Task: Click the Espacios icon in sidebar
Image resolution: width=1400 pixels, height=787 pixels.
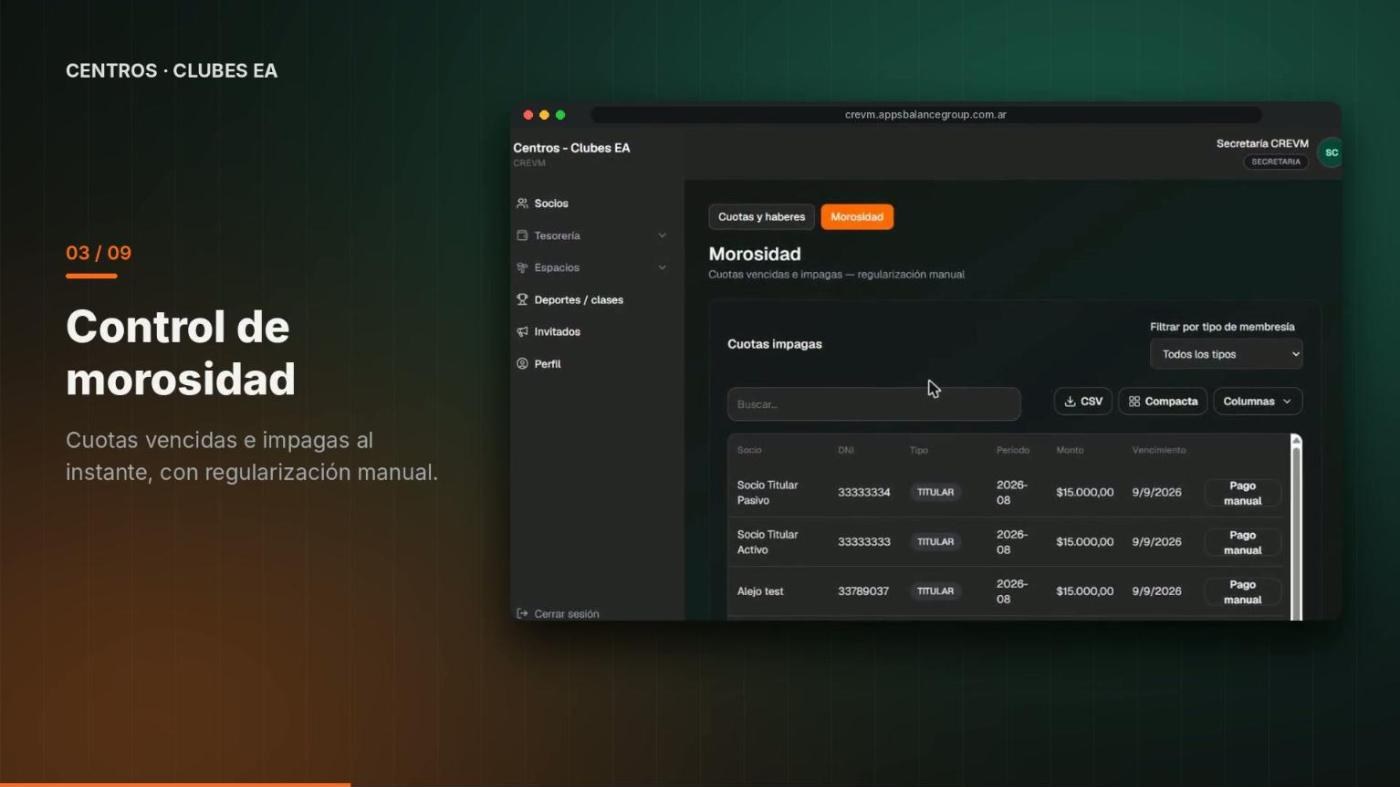Action: (522, 267)
